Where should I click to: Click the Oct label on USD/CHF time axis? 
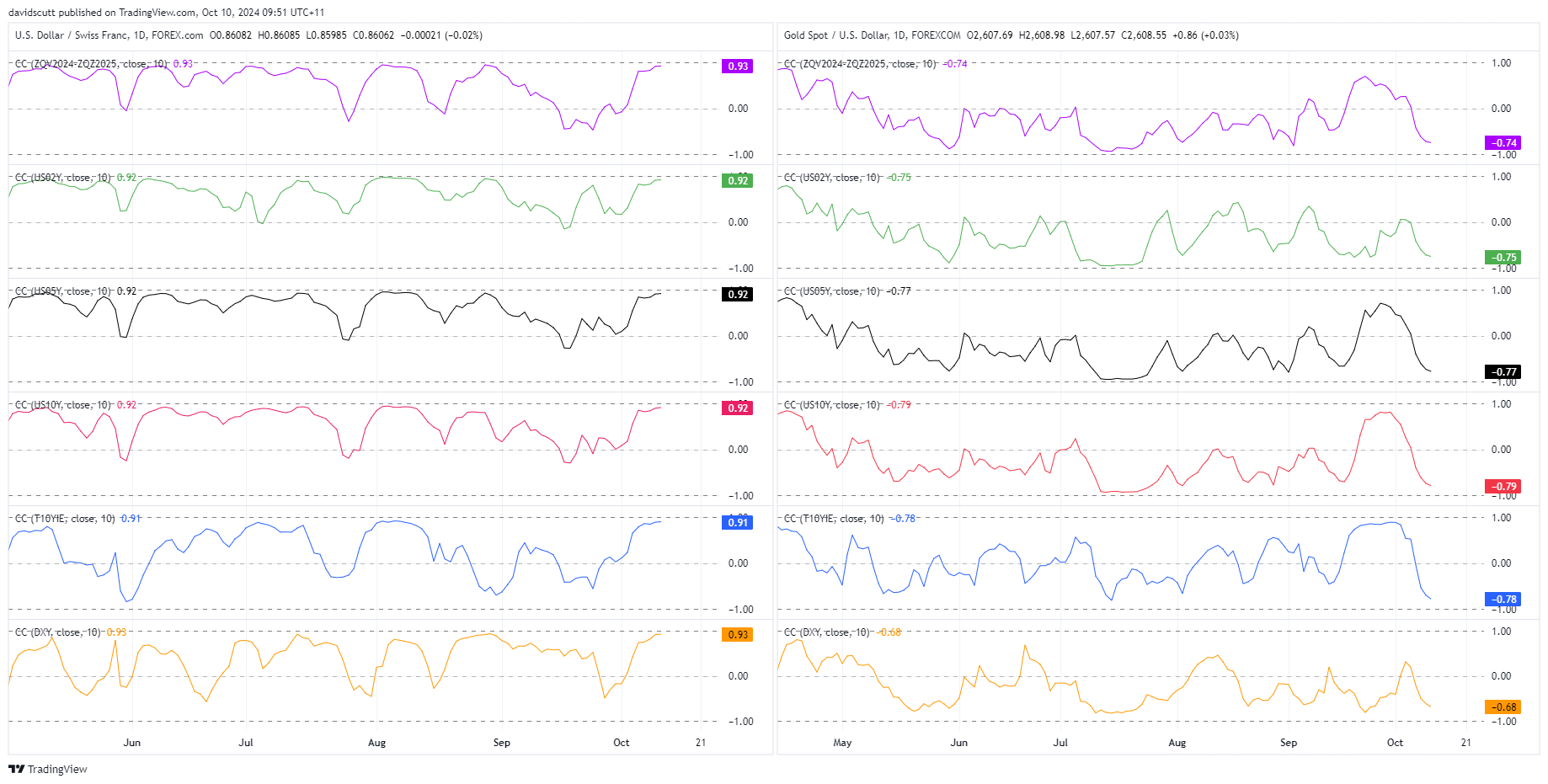pyautogui.click(x=622, y=743)
